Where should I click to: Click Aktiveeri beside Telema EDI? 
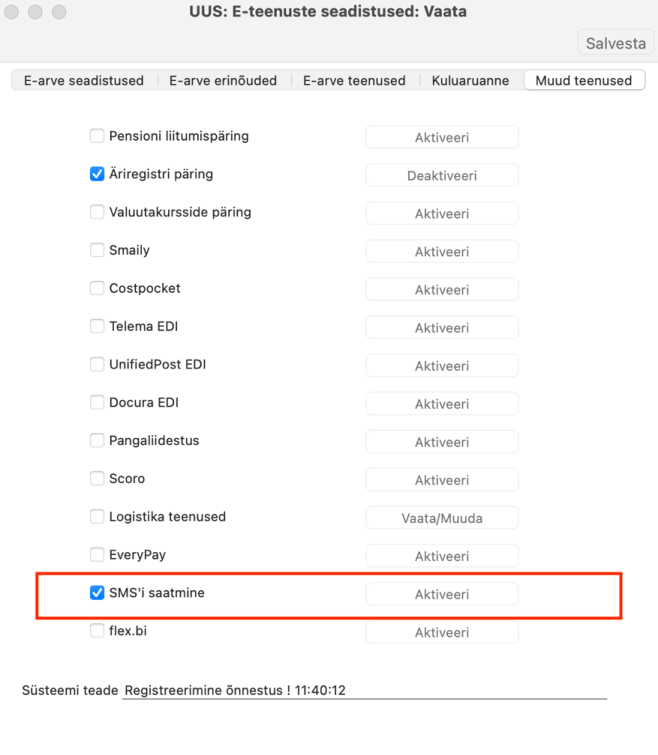pyautogui.click(x=442, y=327)
